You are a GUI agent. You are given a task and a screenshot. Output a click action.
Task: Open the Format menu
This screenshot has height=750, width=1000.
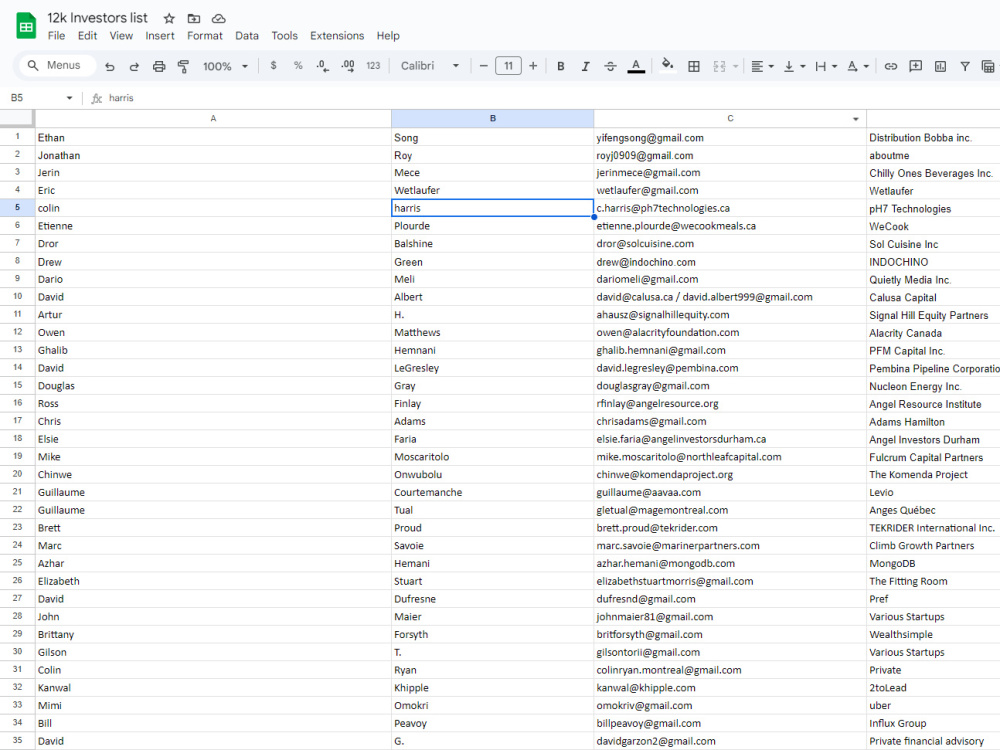pos(205,36)
